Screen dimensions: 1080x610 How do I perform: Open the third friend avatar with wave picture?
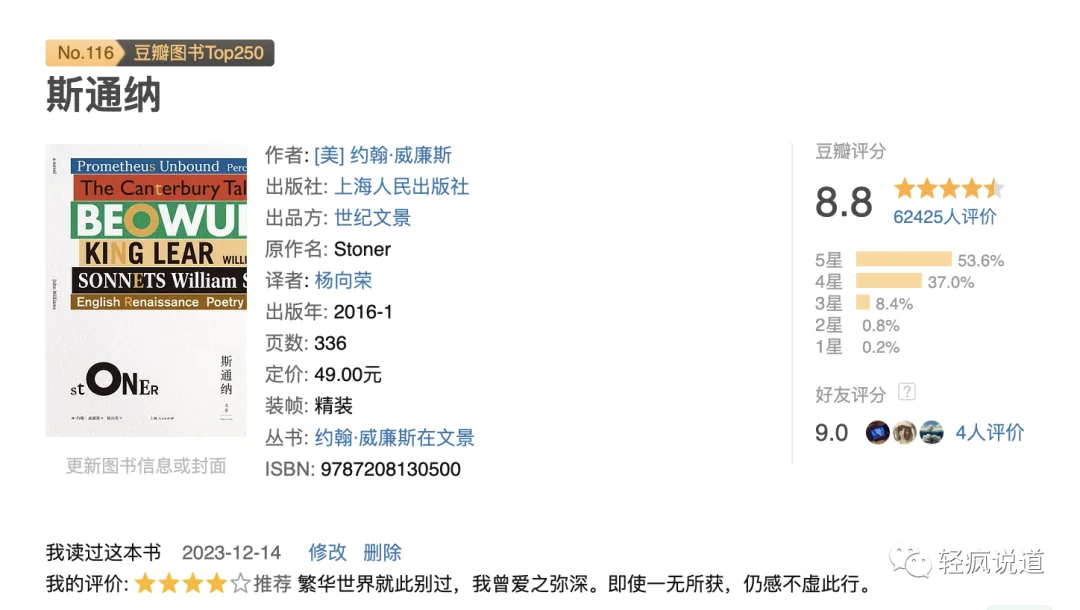point(931,432)
